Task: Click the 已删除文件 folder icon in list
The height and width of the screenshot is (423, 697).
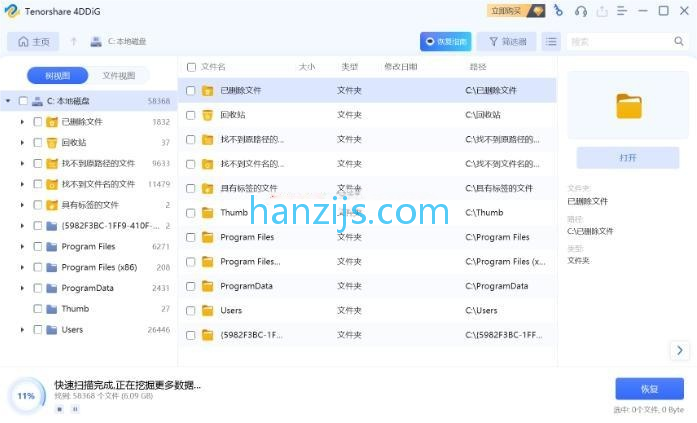Action: [208, 91]
